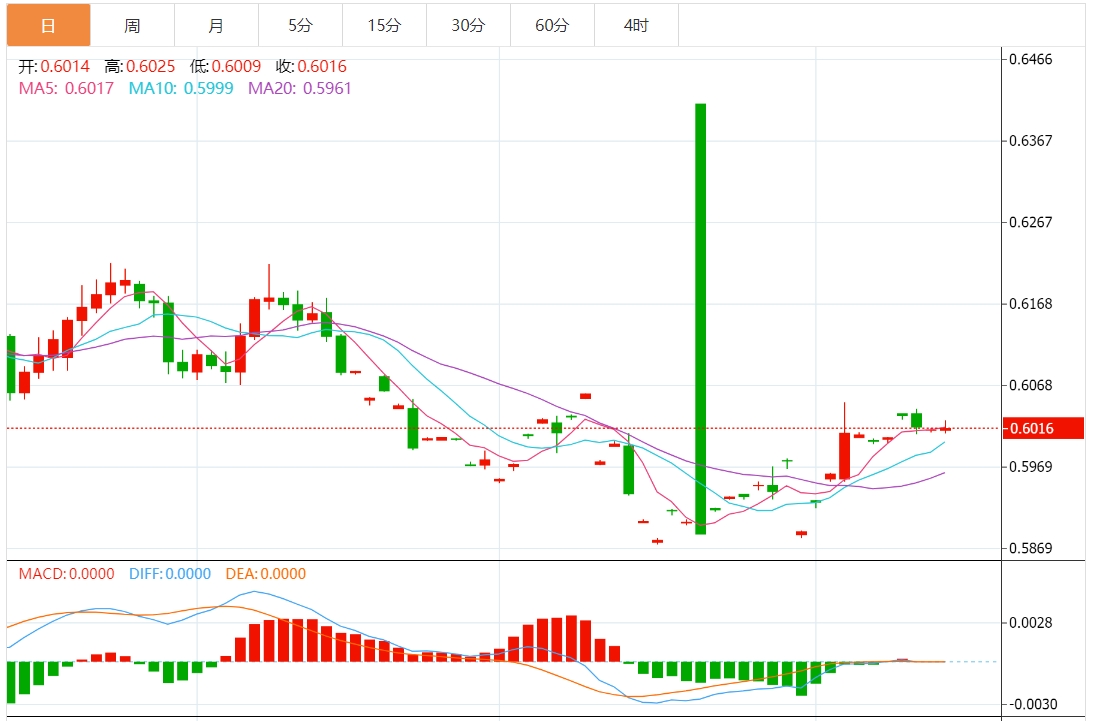Open the 5分 chart tab
The height and width of the screenshot is (721, 1096).
[300, 26]
